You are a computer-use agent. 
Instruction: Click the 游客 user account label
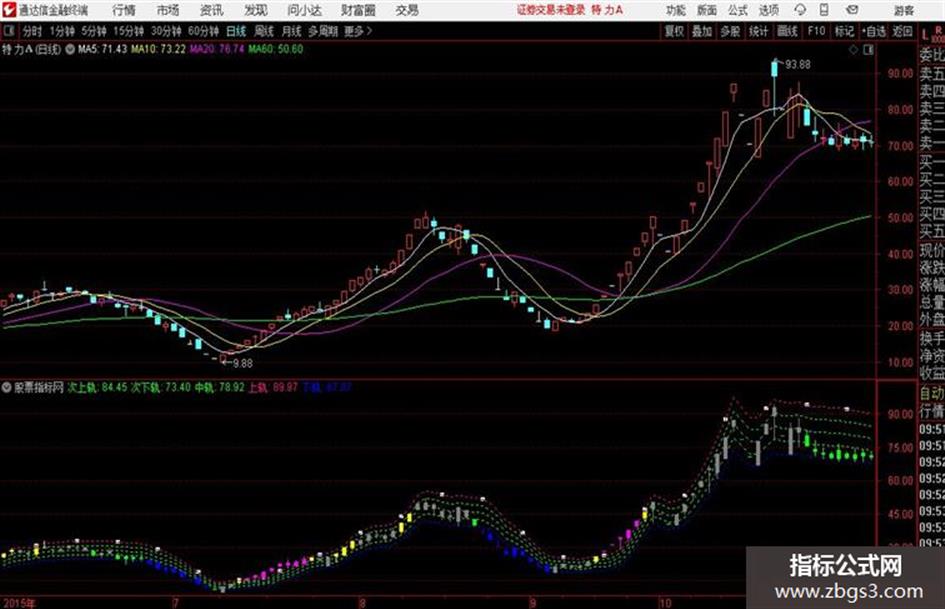tap(903, 10)
